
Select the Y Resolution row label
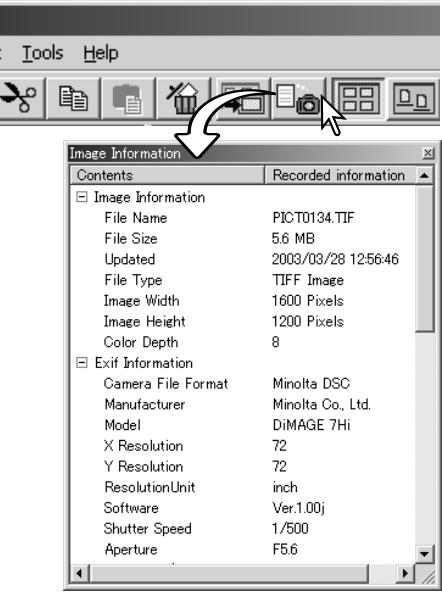coord(143,467)
